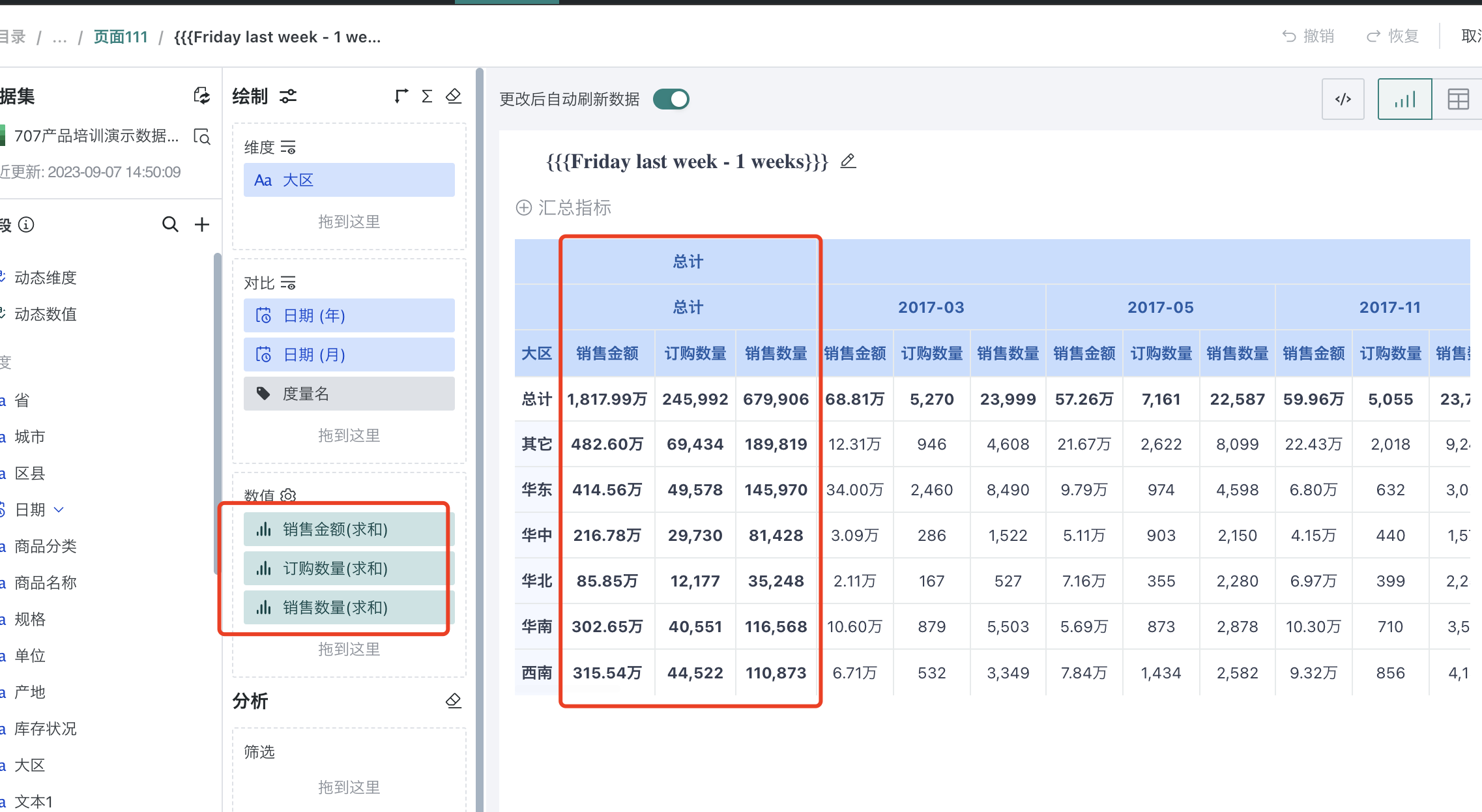Toggle auto-refresh data after changes

pyautogui.click(x=671, y=99)
